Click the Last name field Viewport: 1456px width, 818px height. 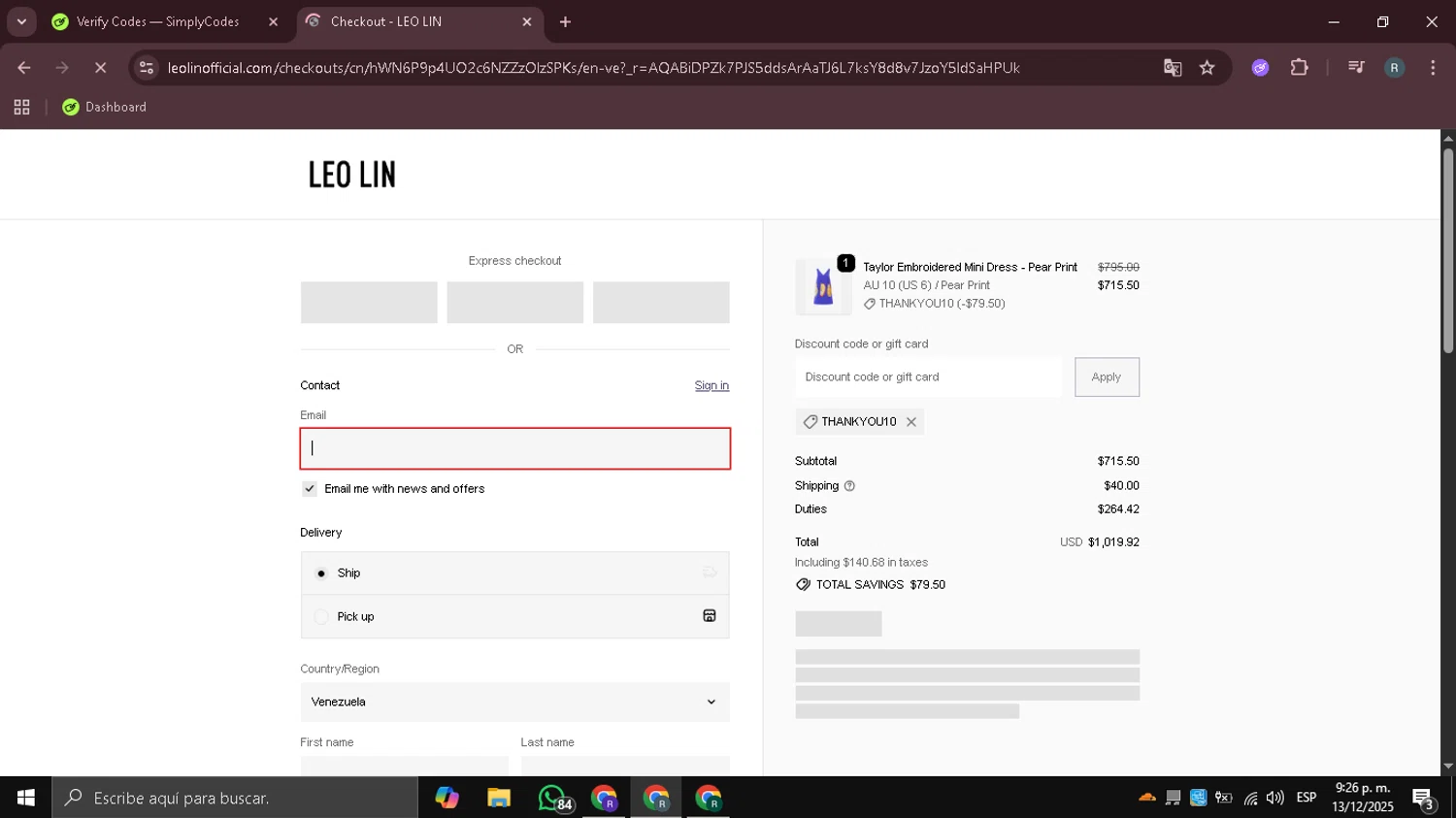[625, 766]
